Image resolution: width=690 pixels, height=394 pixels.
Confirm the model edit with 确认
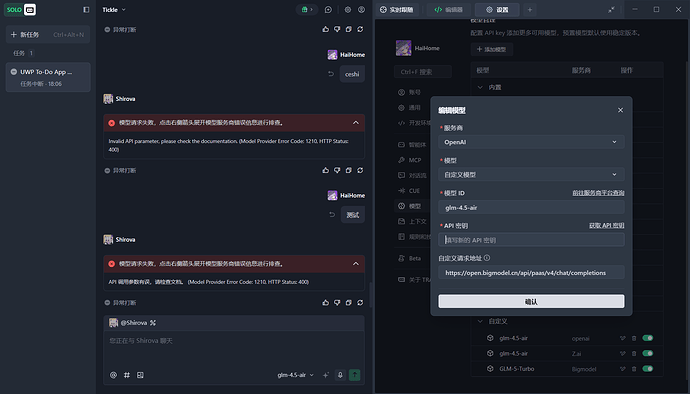click(x=531, y=302)
